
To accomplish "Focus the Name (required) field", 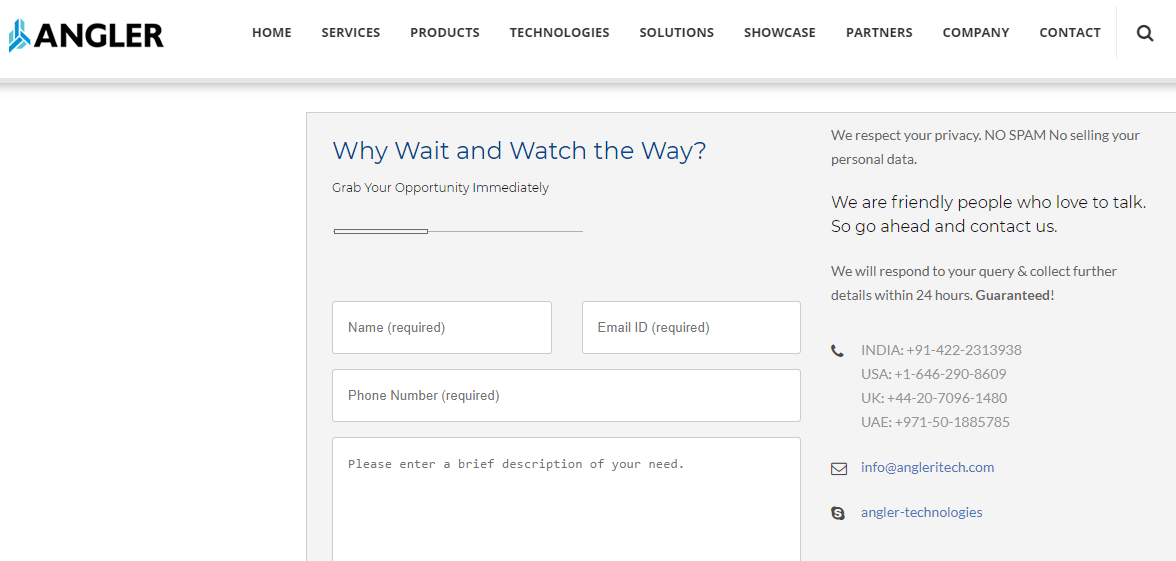I will tap(442, 328).
